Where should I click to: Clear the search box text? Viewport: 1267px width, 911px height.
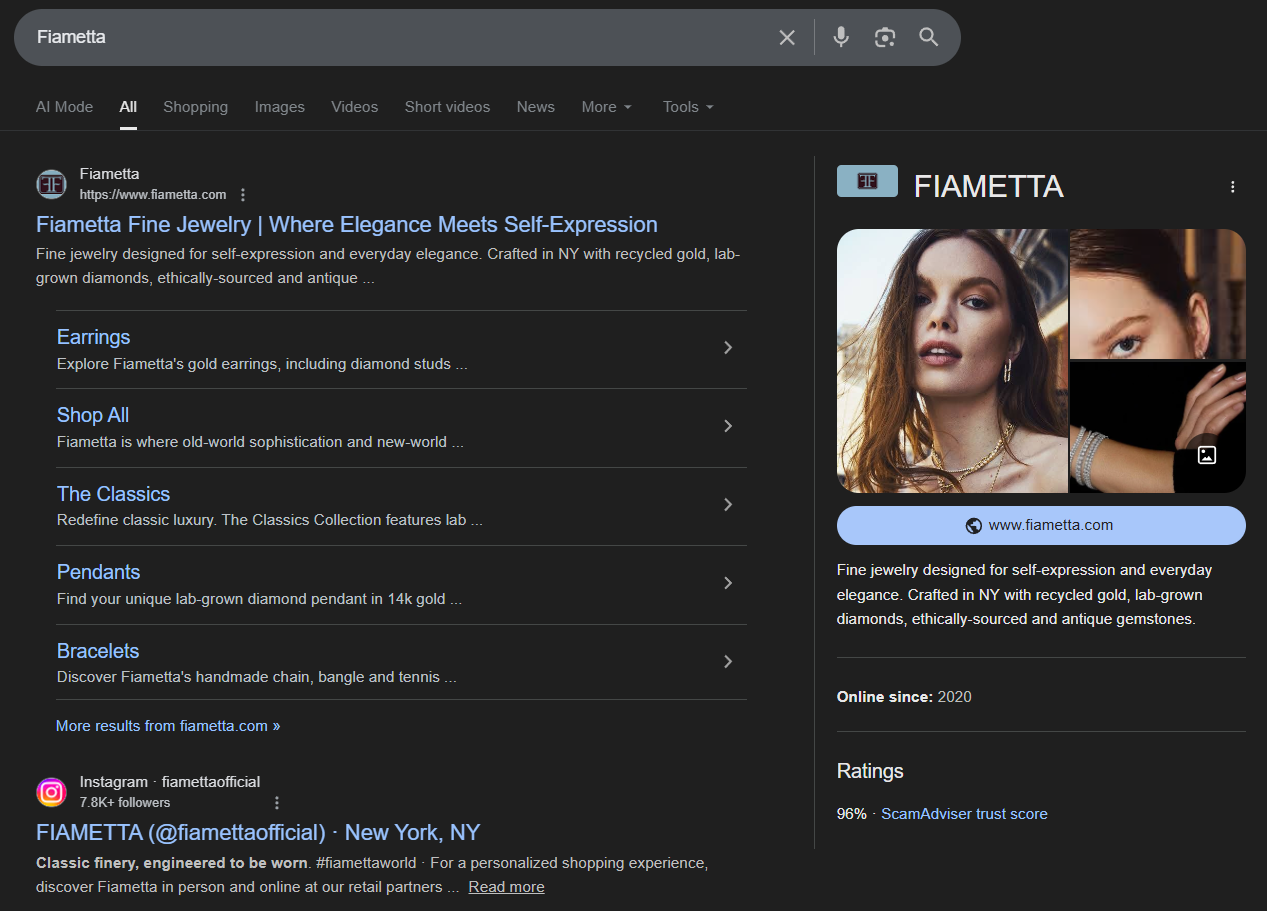787,37
